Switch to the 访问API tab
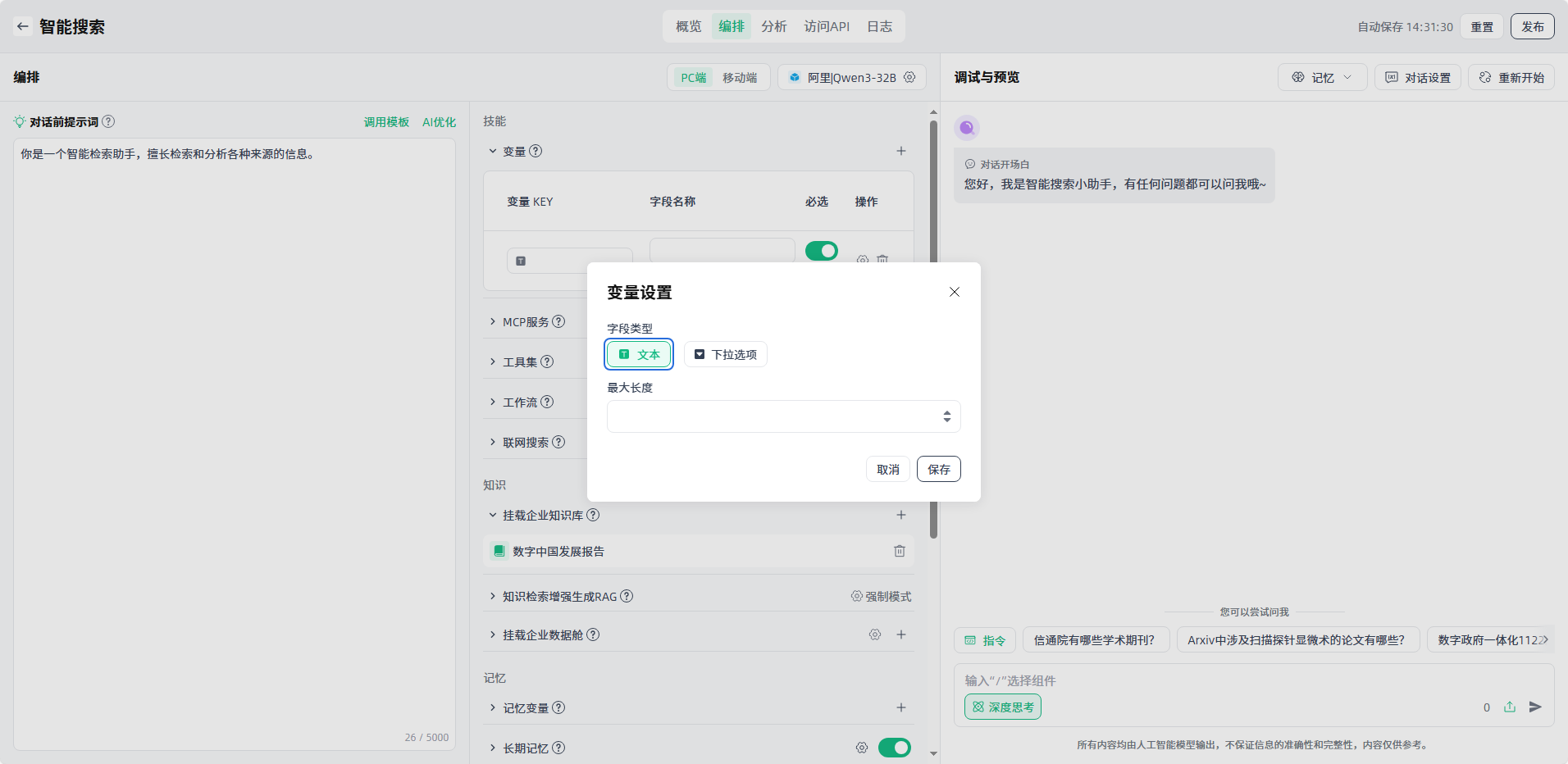Viewport: 1568px width, 764px height. pyautogui.click(x=826, y=26)
